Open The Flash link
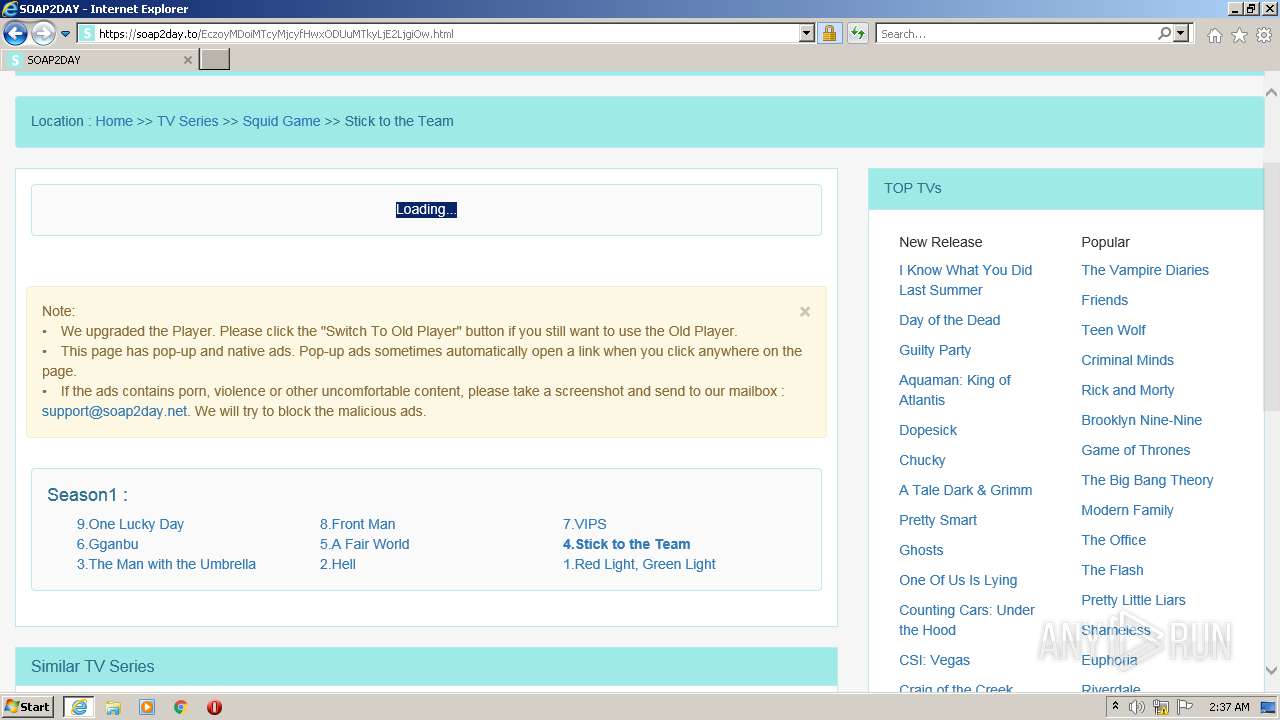The height and width of the screenshot is (720, 1280). 1112,570
